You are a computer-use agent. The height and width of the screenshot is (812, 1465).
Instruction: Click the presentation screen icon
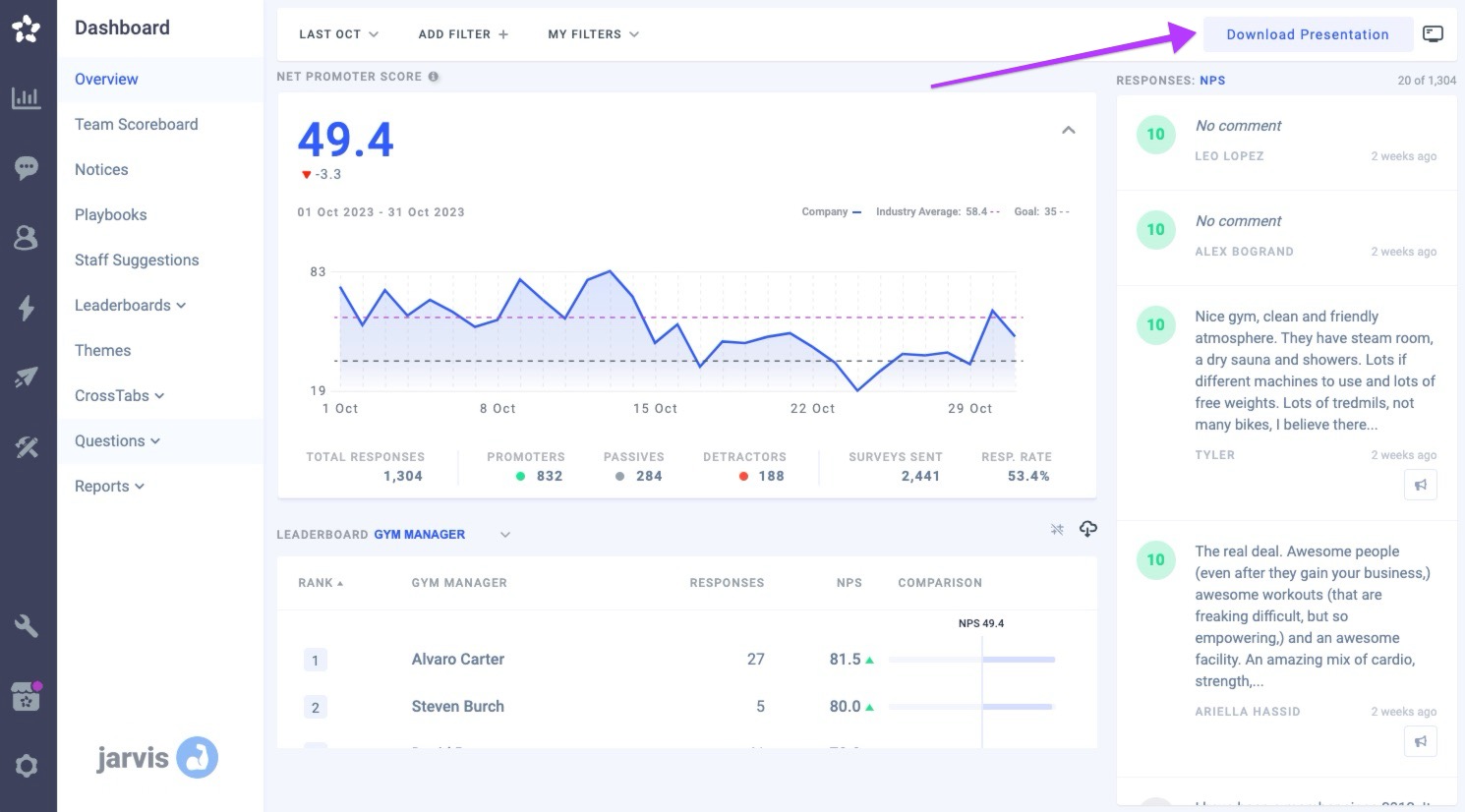coord(1433,34)
